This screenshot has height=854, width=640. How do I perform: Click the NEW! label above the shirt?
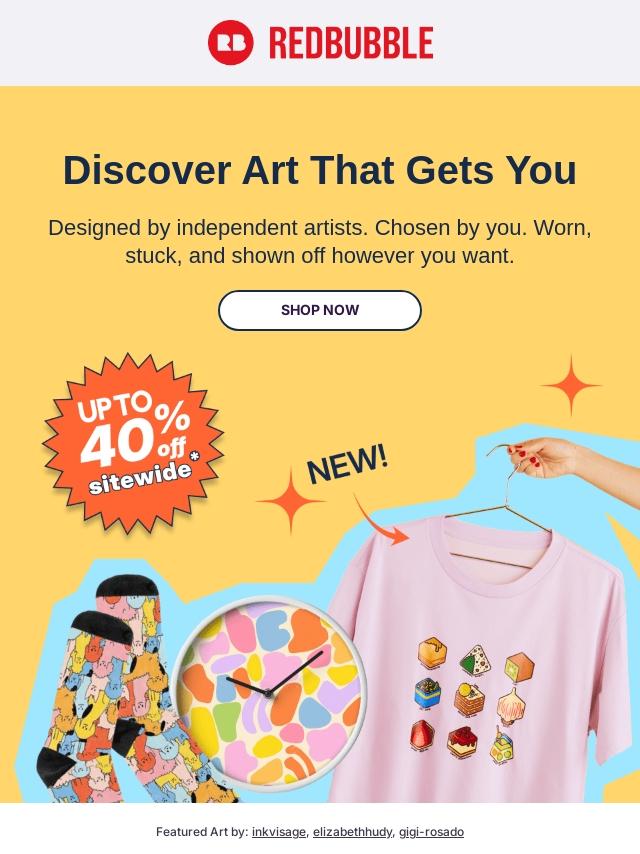pyautogui.click(x=348, y=463)
